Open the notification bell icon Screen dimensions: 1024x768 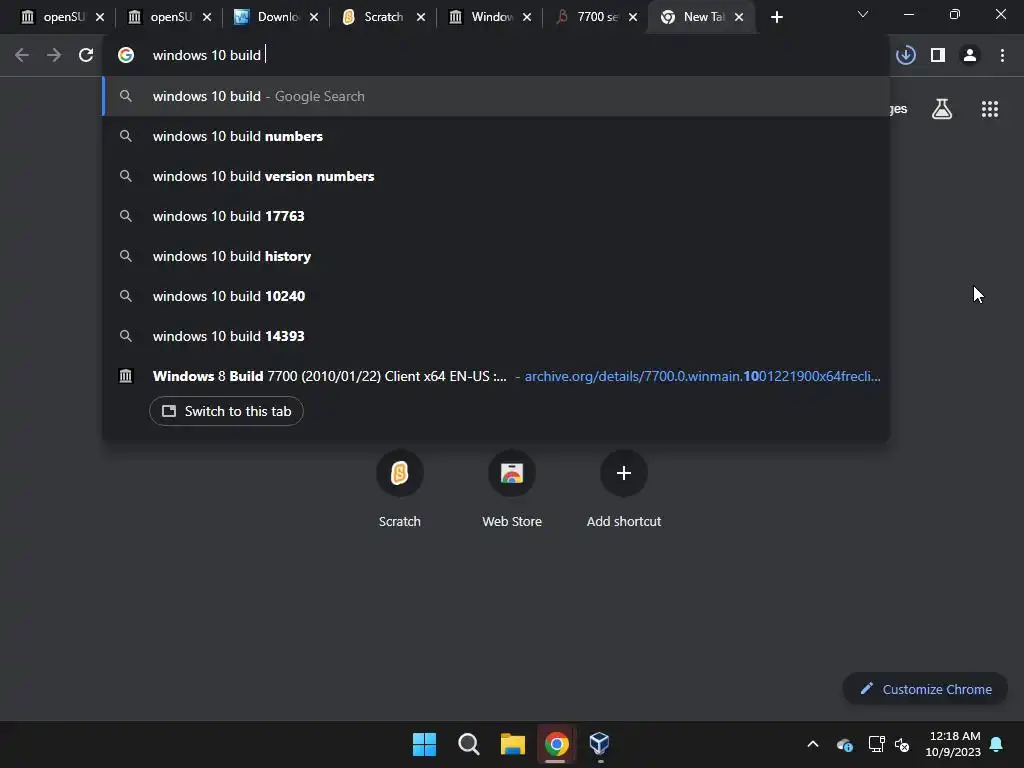pyautogui.click(x=997, y=744)
